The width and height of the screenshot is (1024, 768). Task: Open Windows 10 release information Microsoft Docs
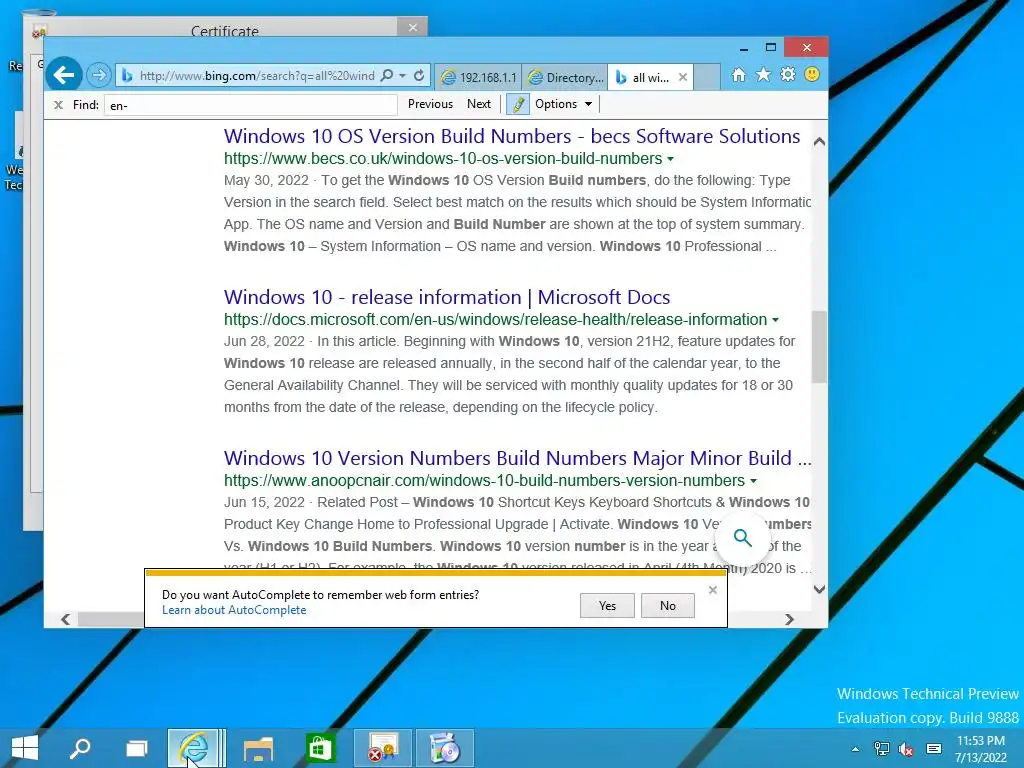[447, 298]
